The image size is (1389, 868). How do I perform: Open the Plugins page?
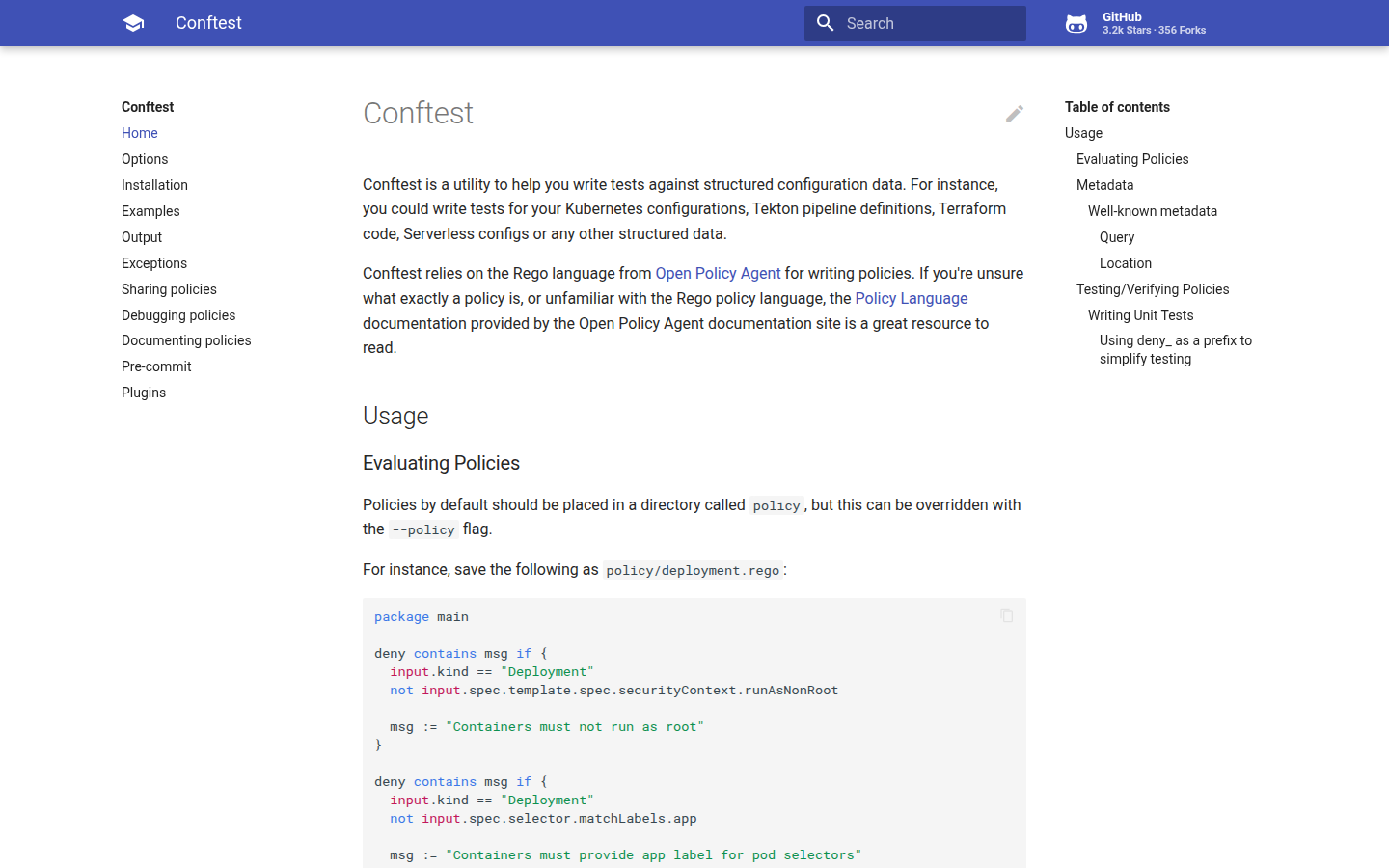(144, 393)
